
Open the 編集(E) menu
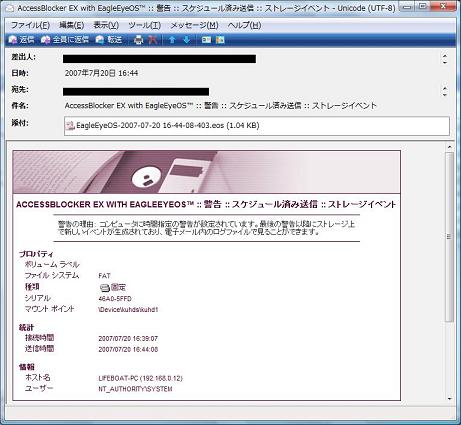(x=72, y=25)
